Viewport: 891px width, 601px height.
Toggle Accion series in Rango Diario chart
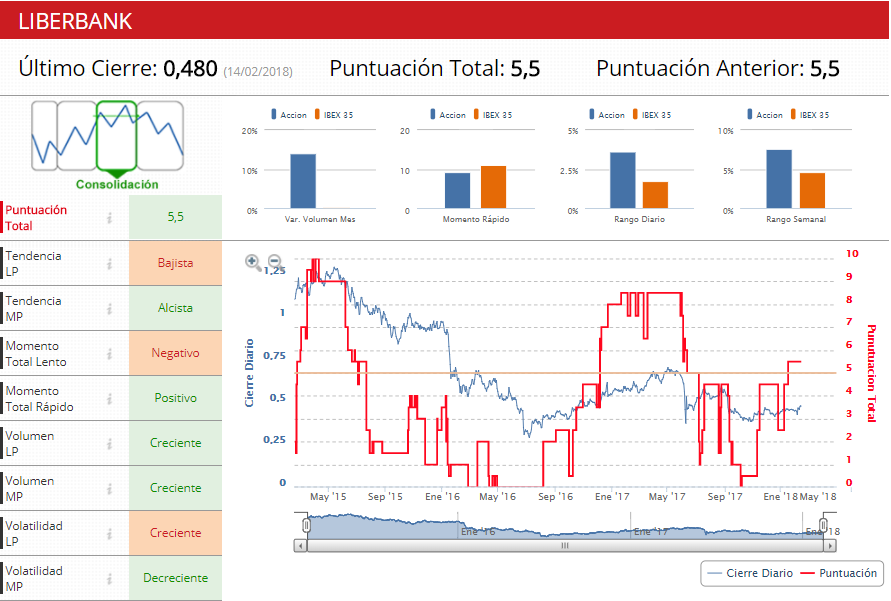pyautogui.click(x=607, y=115)
